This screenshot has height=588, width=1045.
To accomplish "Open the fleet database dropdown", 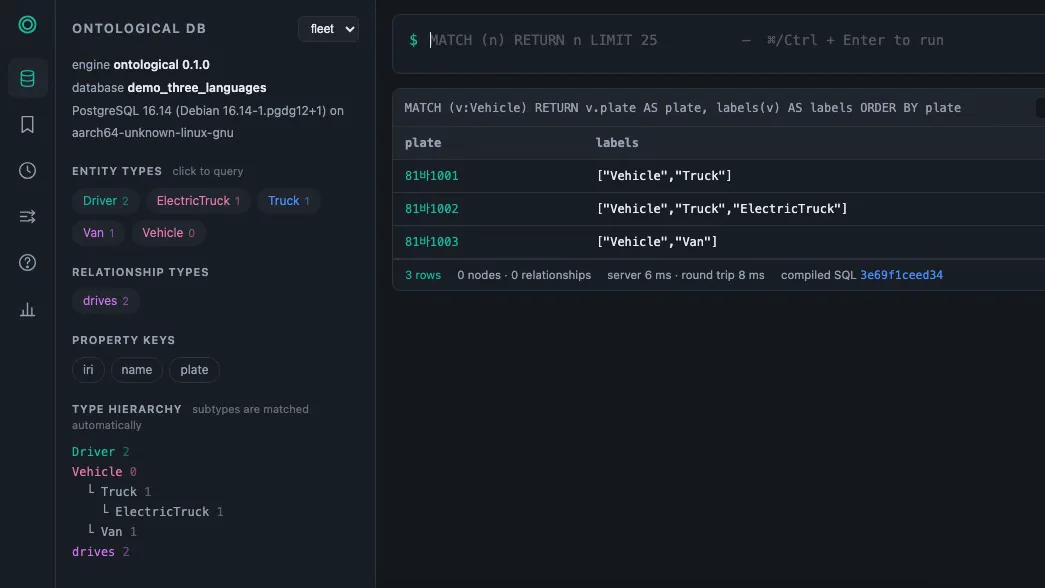I will click(329, 29).
